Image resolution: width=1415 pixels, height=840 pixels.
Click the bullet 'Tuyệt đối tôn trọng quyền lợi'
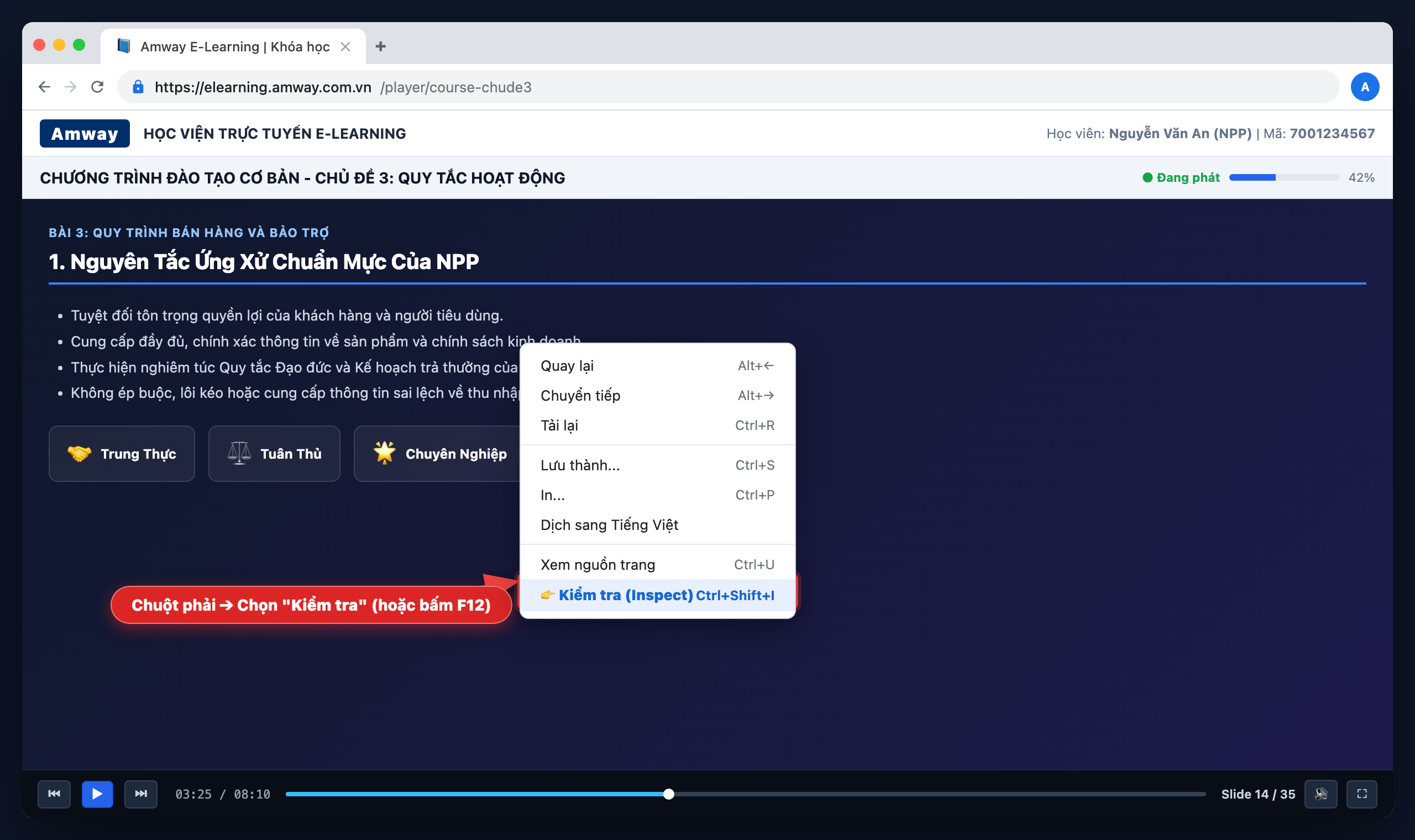click(287, 316)
